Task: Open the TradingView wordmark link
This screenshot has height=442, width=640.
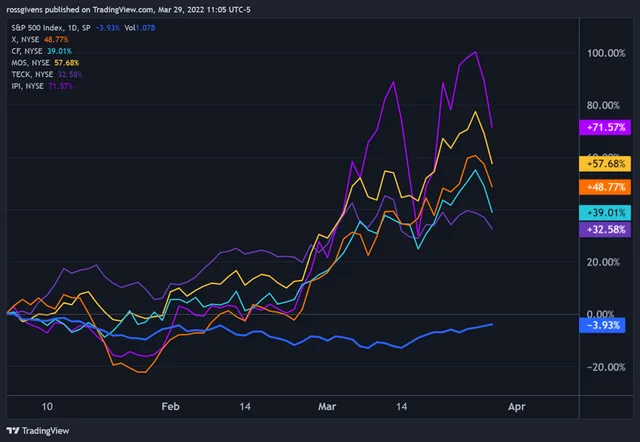Action: point(45,431)
